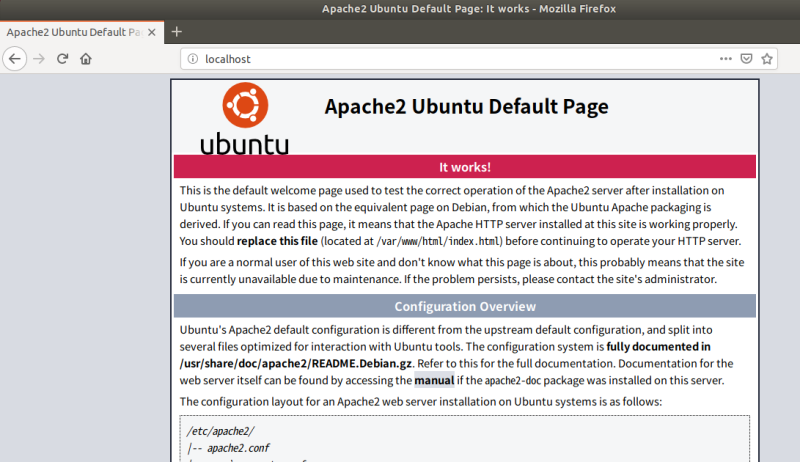Click the browser Back arrow button
The width and height of the screenshot is (800, 462).
14,59
